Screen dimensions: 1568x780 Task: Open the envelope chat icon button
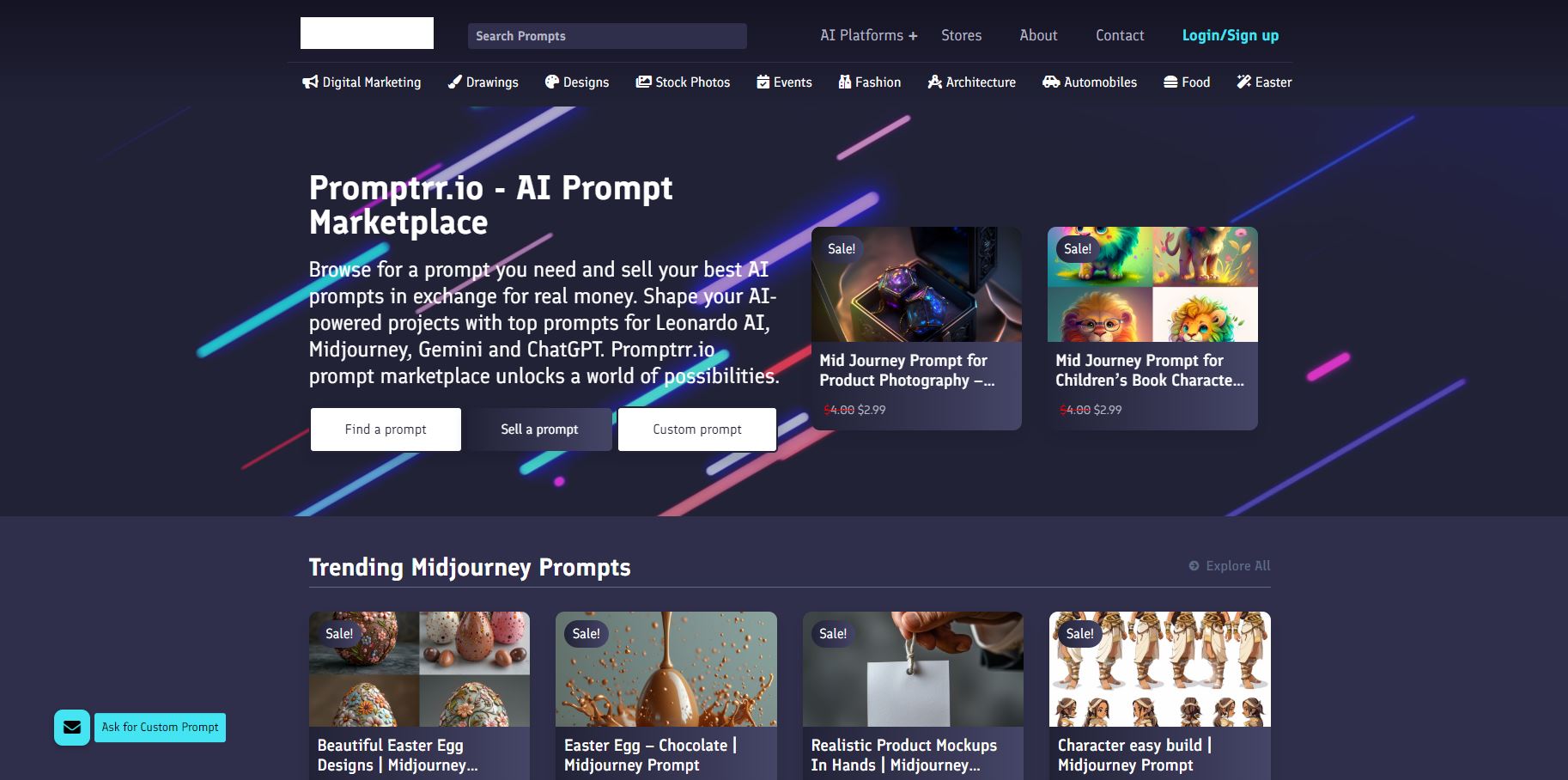click(72, 728)
